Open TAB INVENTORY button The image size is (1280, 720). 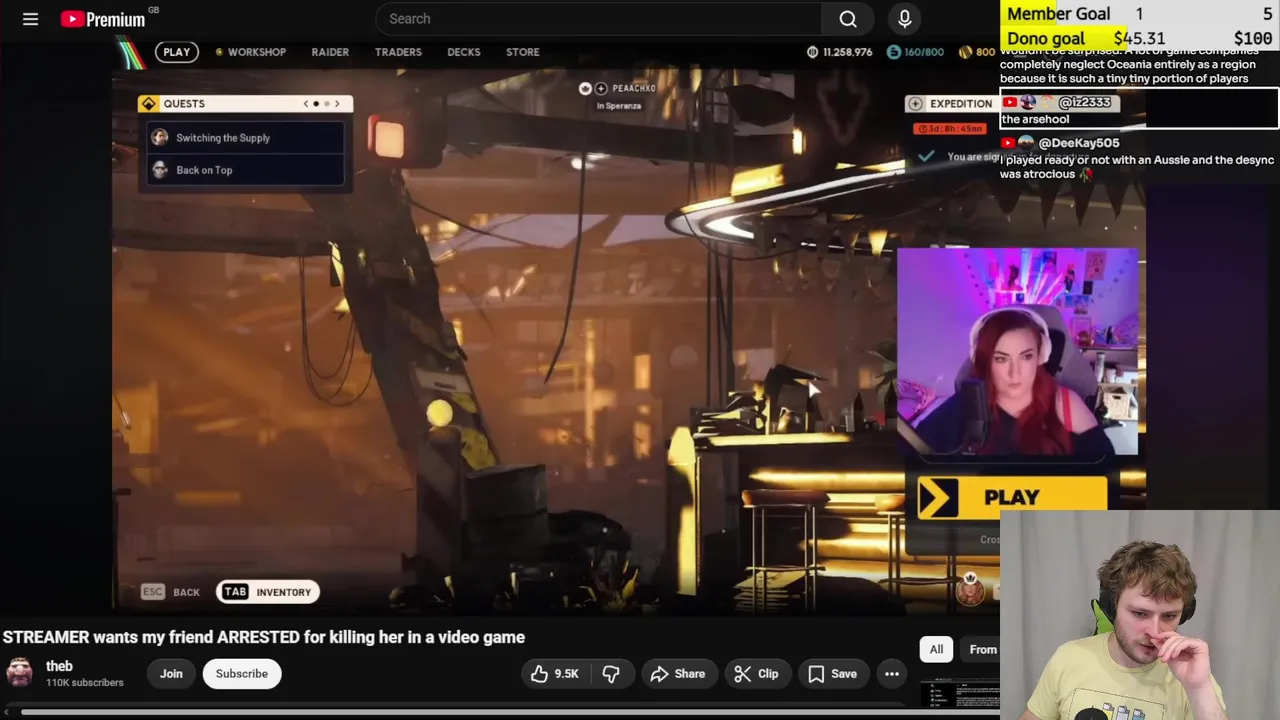268,592
